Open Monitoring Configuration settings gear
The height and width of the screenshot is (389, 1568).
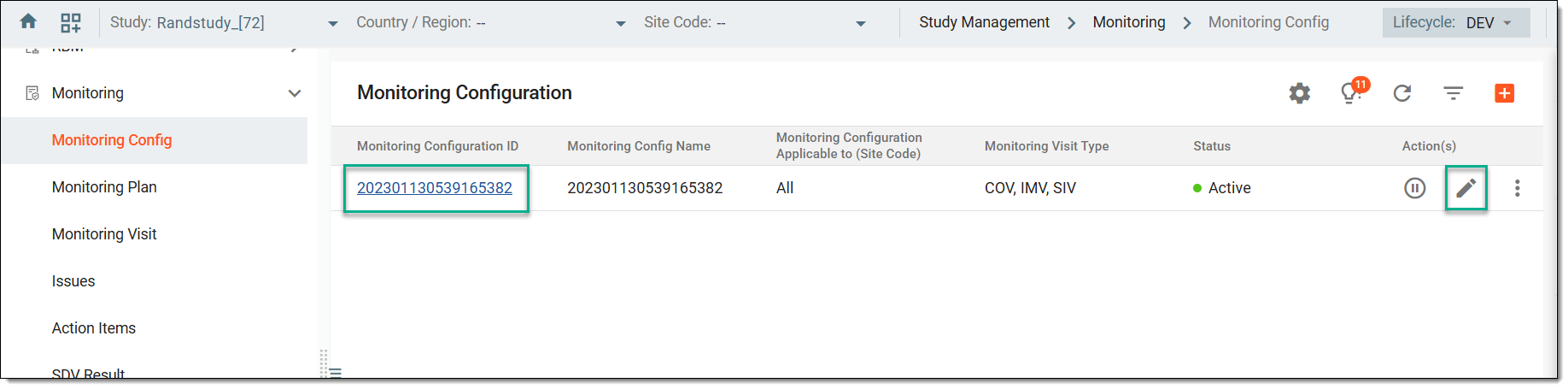tap(1299, 93)
